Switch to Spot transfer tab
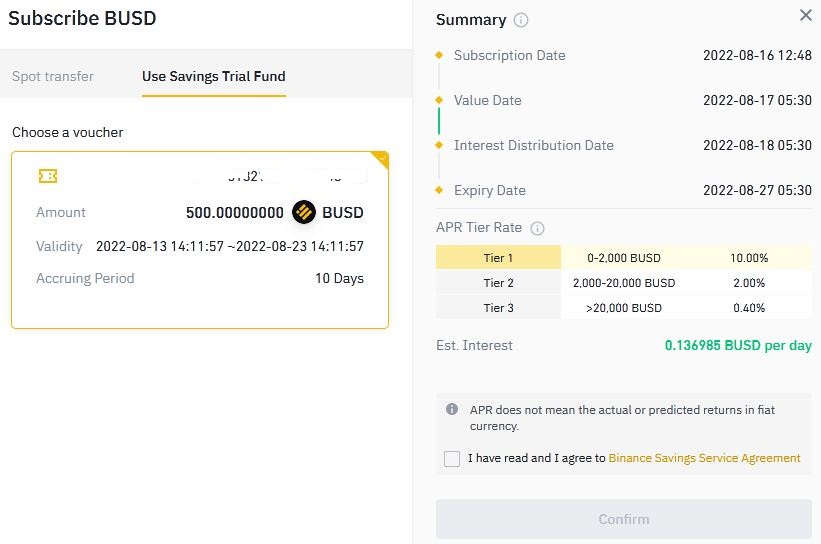The height and width of the screenshot is (544, 821). [53, 76]
